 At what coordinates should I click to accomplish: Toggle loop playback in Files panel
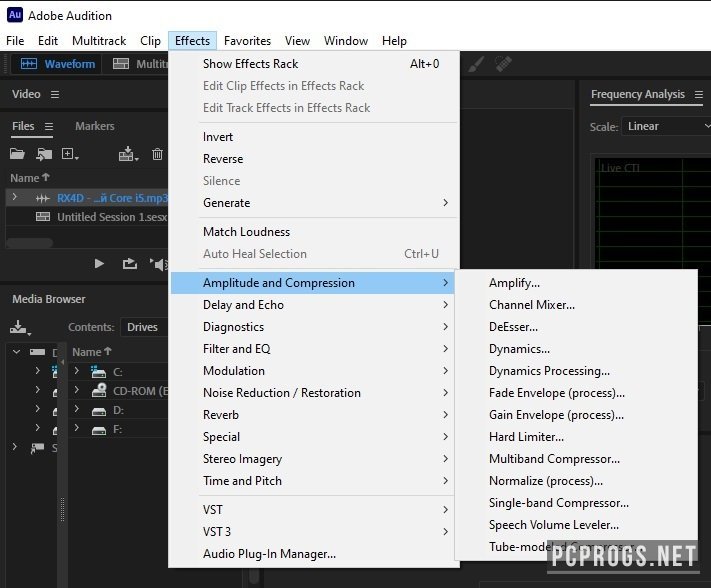pos(130,264)
